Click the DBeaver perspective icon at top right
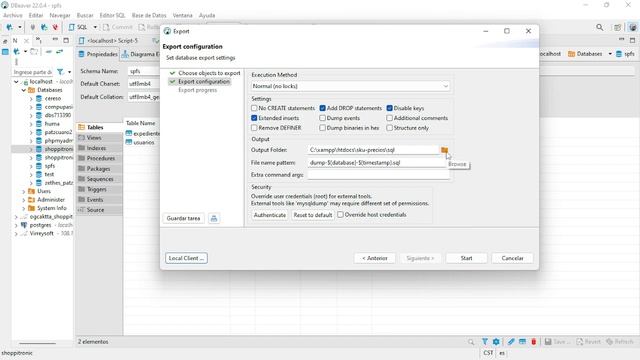This screenshot has height=360, width=640. pyautogui.click(x=632, y=27)
